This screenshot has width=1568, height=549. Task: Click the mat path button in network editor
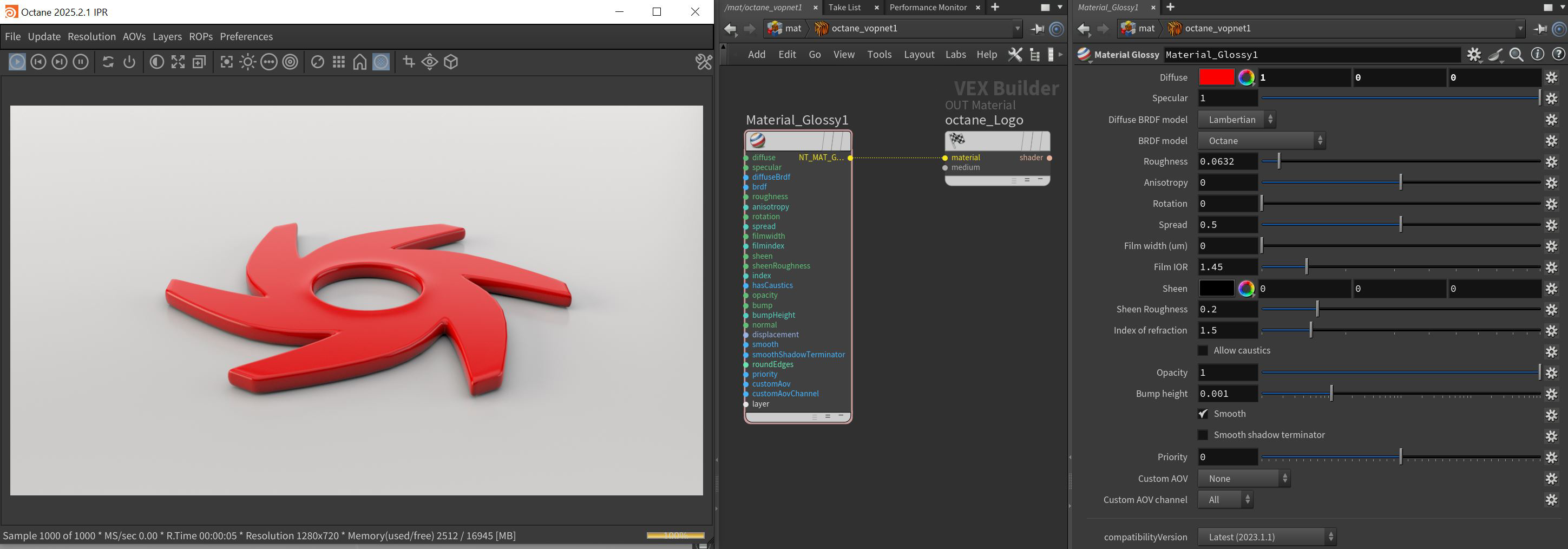pyautogui.click(x=785, y=28)
